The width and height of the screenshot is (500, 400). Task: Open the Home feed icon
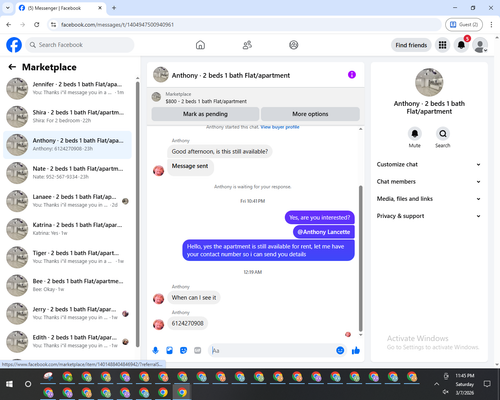(200, 45)
